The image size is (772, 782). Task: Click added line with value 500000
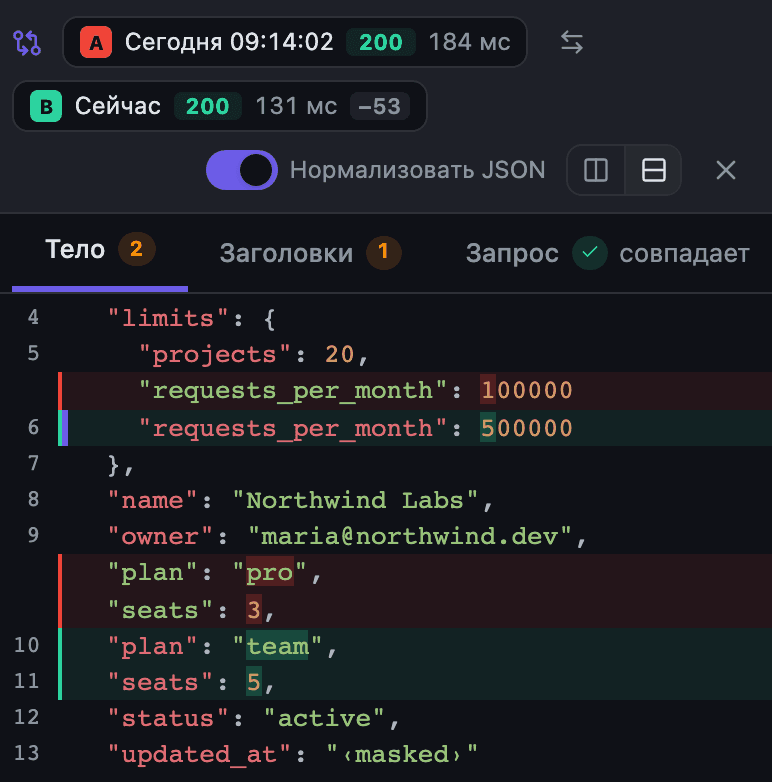click(x=415, y=428)
